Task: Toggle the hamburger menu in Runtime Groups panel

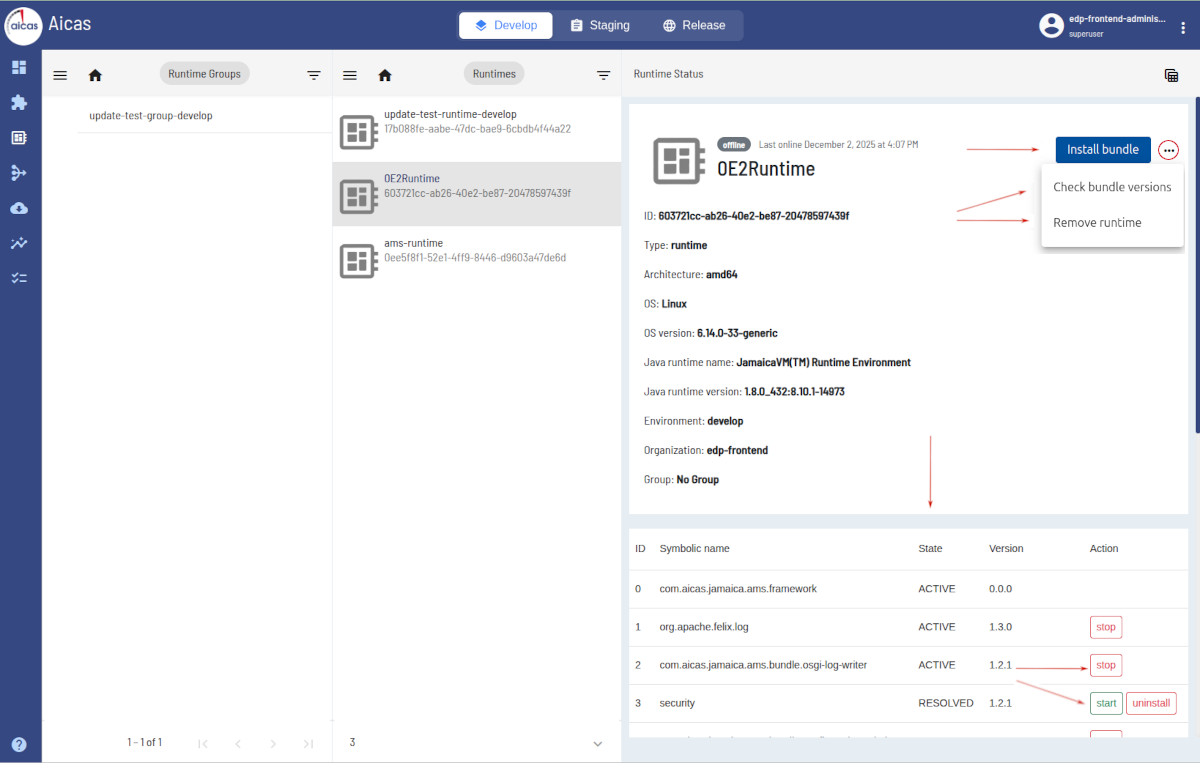Action: click(60, 75)
